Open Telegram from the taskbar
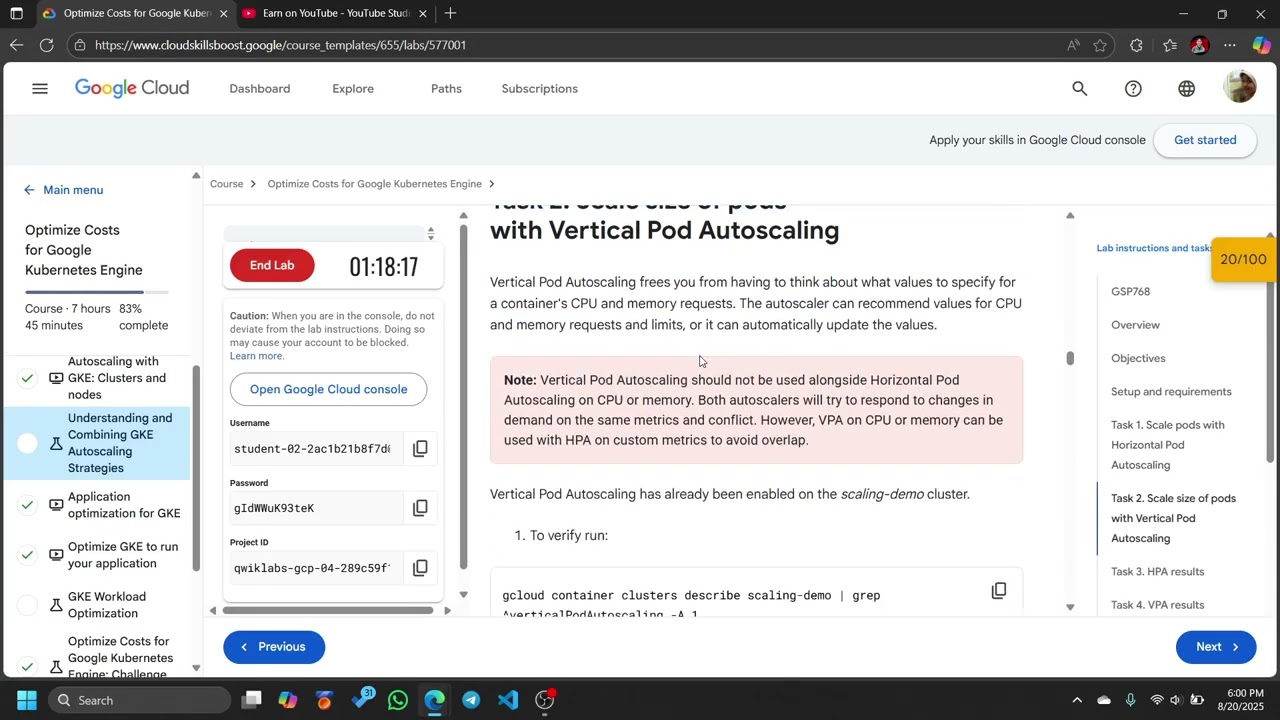Image resolution: width=1280 pixels, height=720 pixels. [471, 700]
